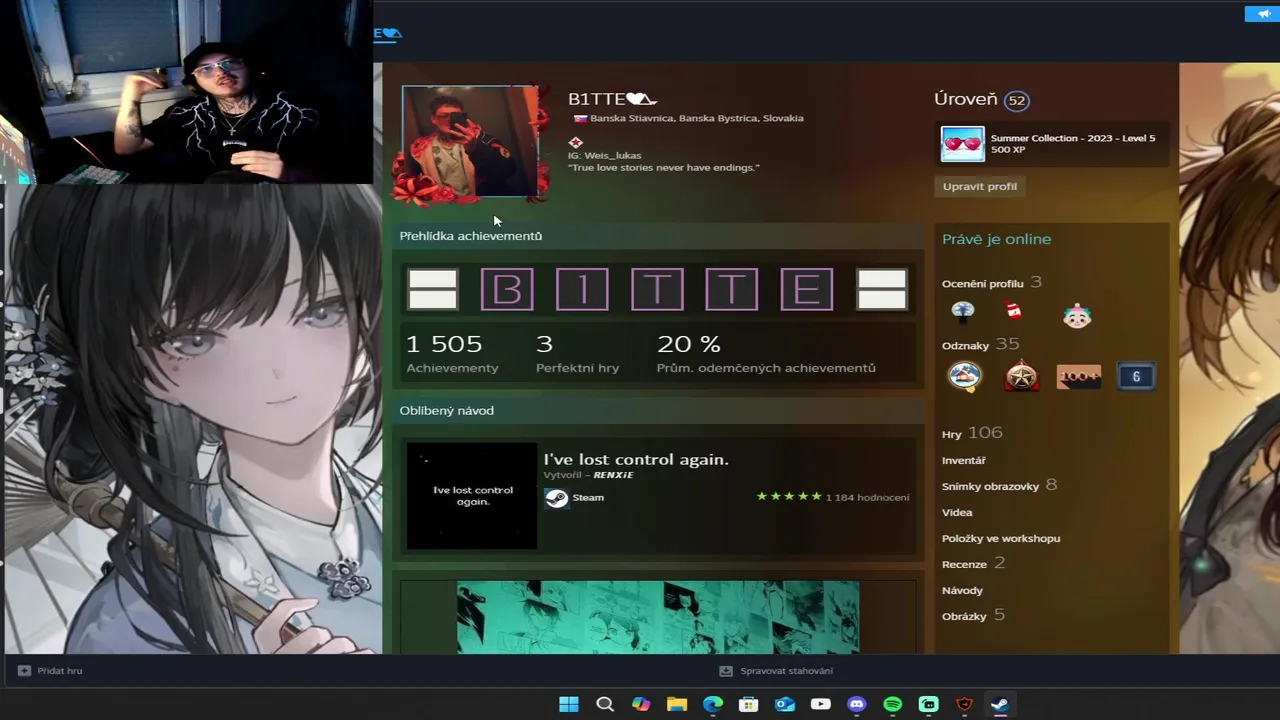1280x720 pixels.
Task: Click the 3 Perfektní hry stat
Action: point(577,354)
